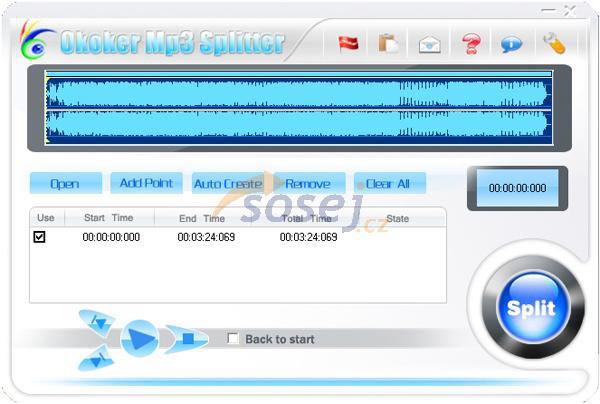Image resolution: width=600 pixels, height=404 pixels.
Task: Minimize the Okoker Mp3 Splitter window
Action: 548,10
